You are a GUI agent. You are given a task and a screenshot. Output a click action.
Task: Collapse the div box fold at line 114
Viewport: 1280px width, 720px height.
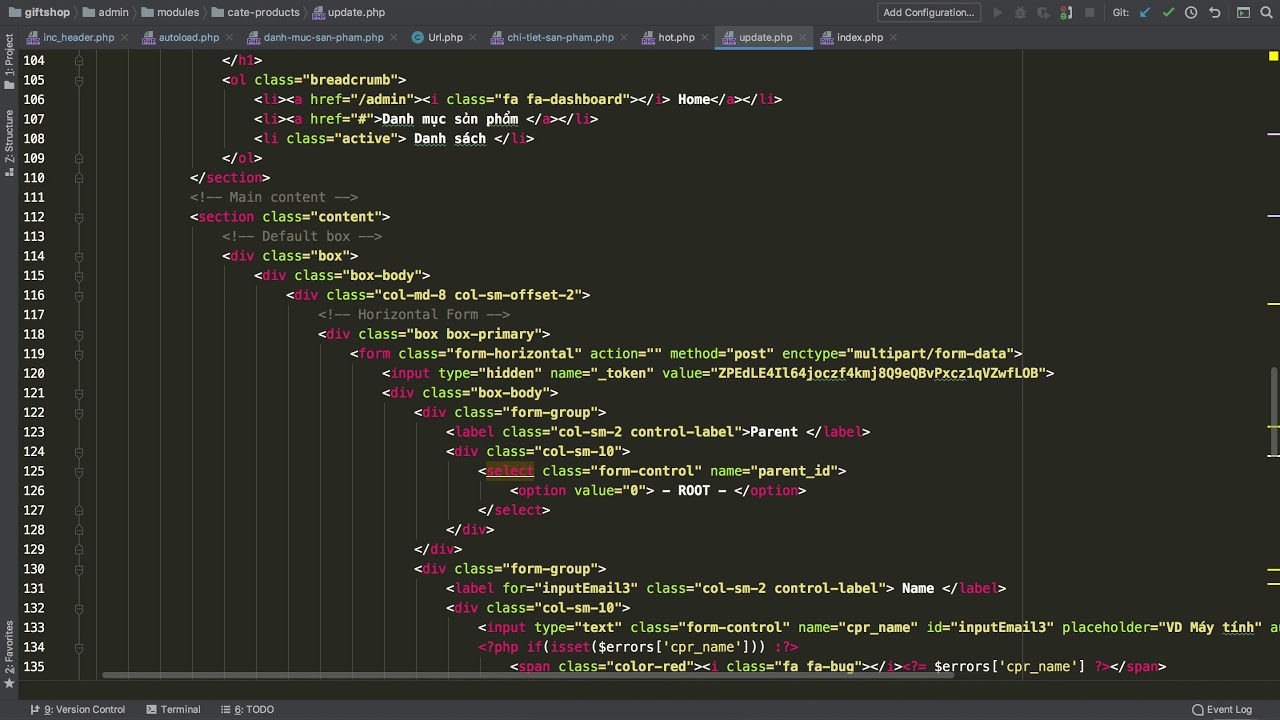pyautogui.click(x=78, y=256)
